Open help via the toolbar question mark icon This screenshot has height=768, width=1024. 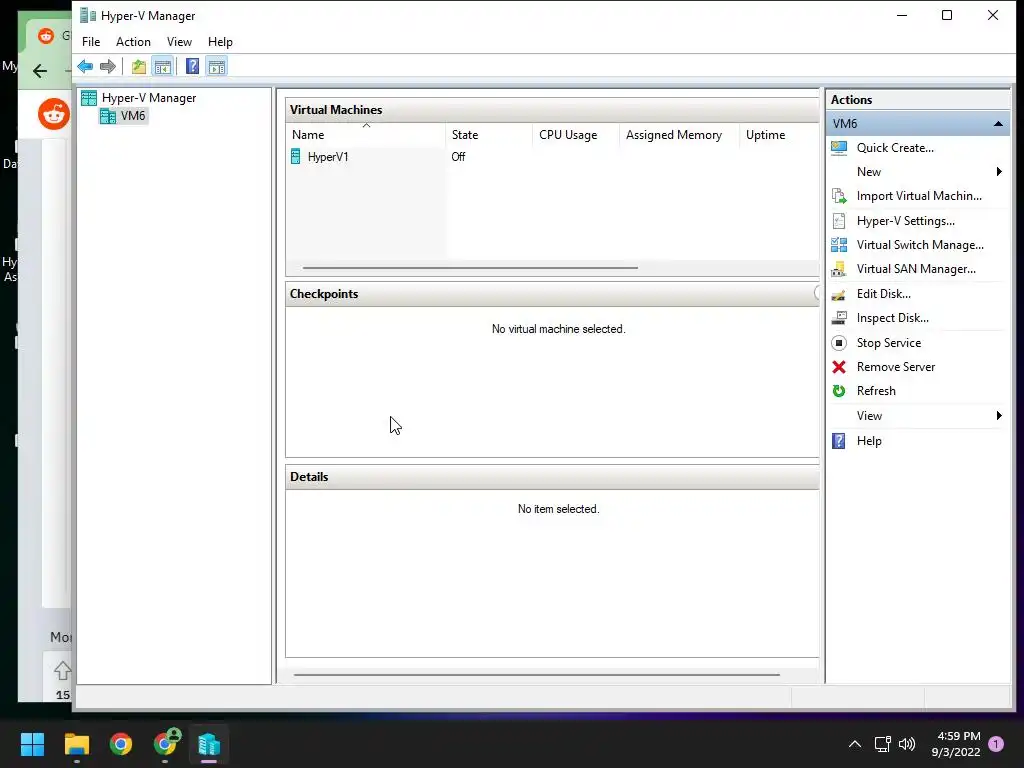point(192,66)
